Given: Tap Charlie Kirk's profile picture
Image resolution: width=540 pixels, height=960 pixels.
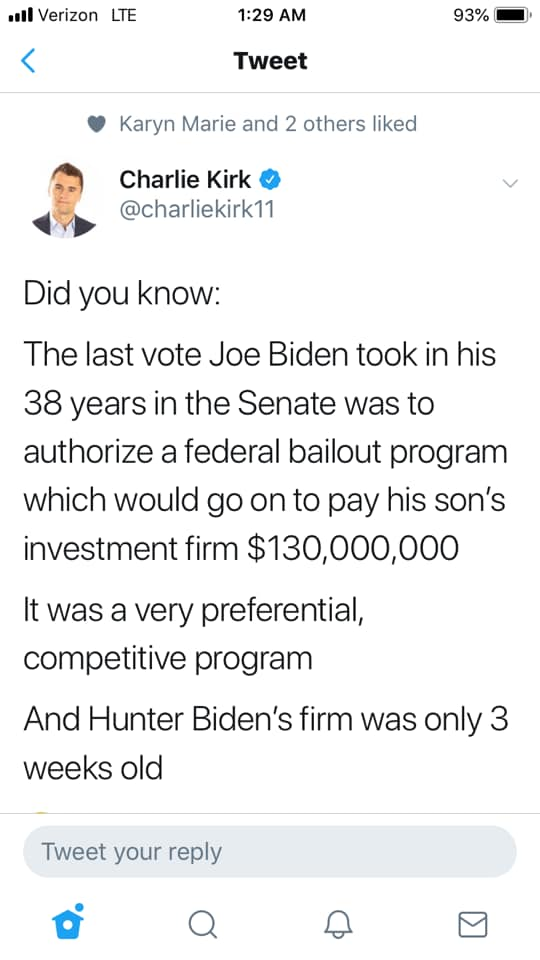Looking at the screenshot, I should pos(64,200).
